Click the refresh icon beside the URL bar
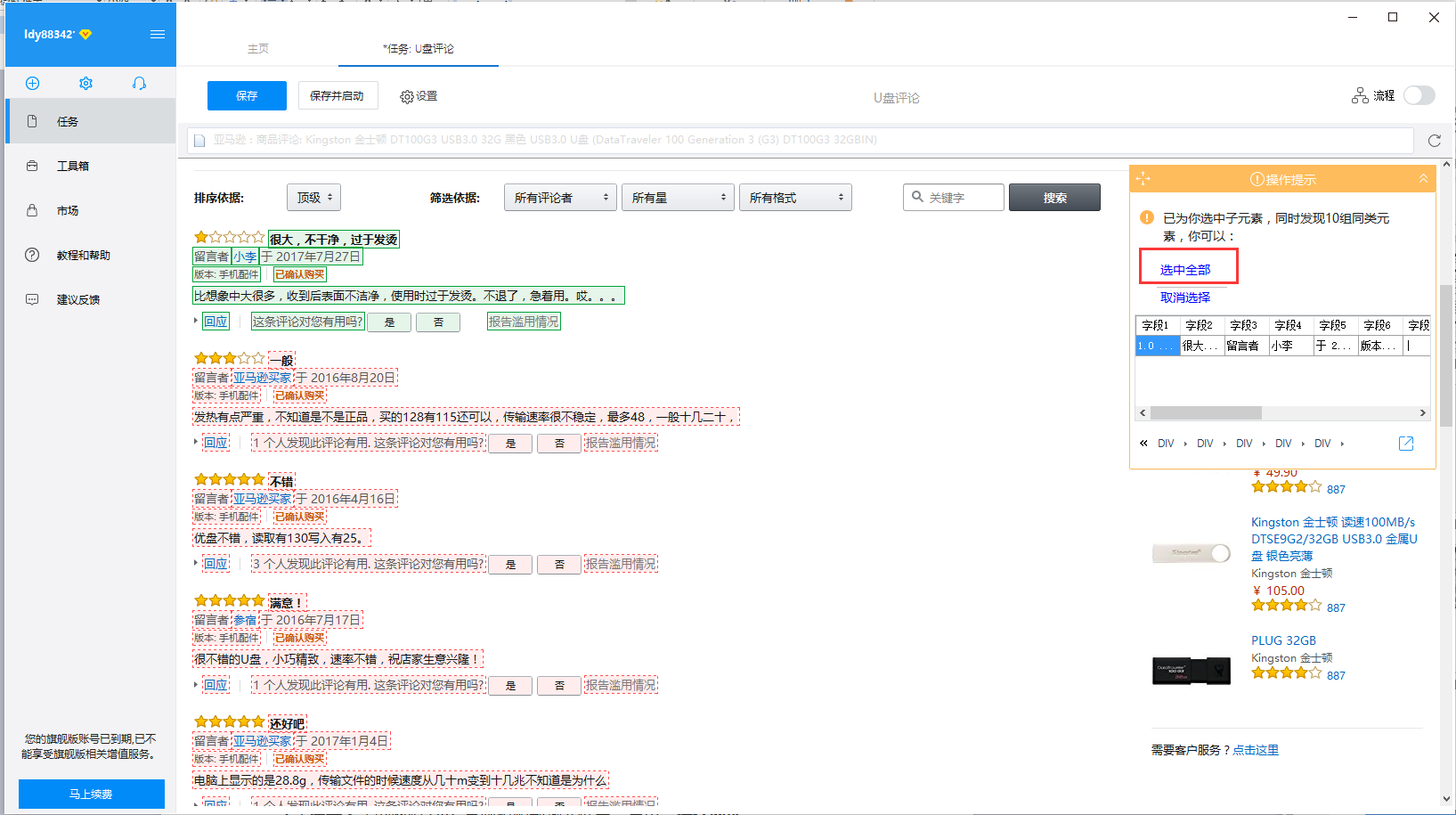Image resolution: width=1456 pixels, height=815 pixels. [x=1434, y=141]
